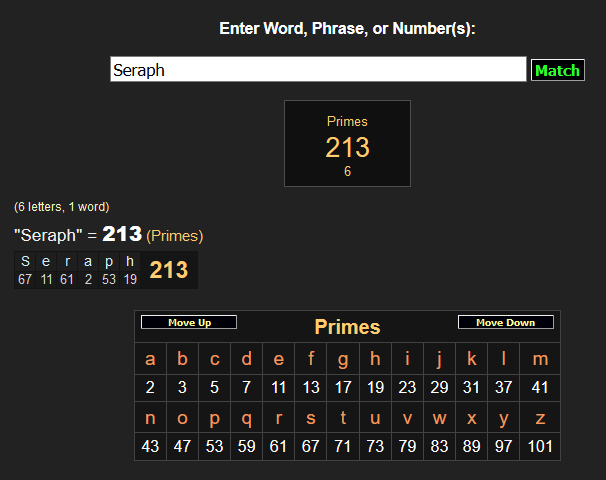Click letter 'n' in the cipher chart
The height and width of the screenshot is (480, 606).
(151, 418)
